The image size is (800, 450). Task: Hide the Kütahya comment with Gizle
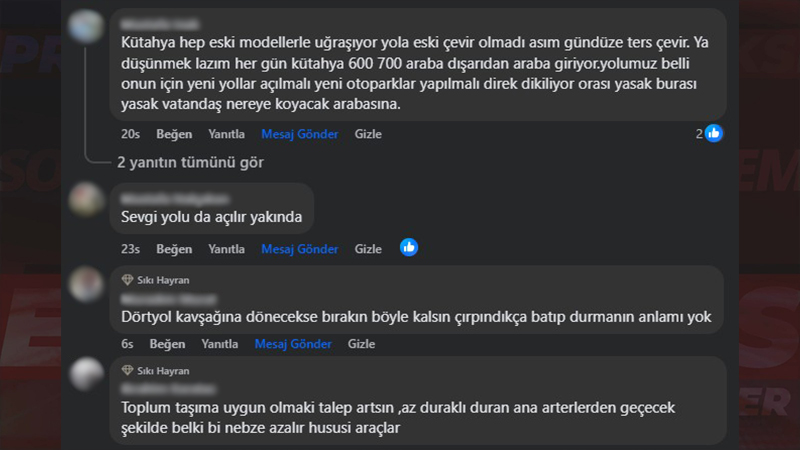(x=368, y=134)
